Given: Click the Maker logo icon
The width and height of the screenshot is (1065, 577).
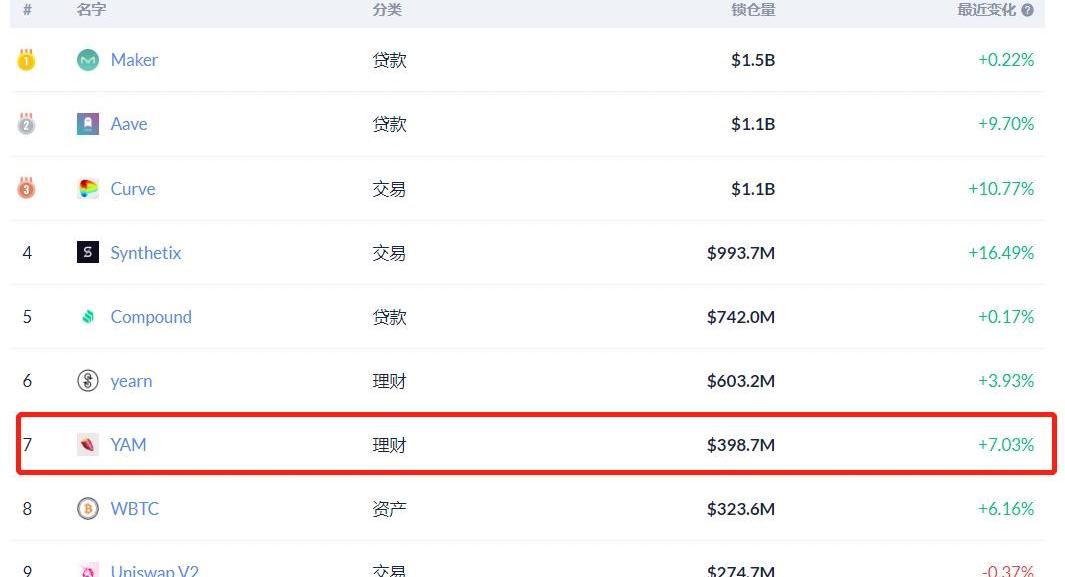Looking at the screenshot, I should pos(88,60).
